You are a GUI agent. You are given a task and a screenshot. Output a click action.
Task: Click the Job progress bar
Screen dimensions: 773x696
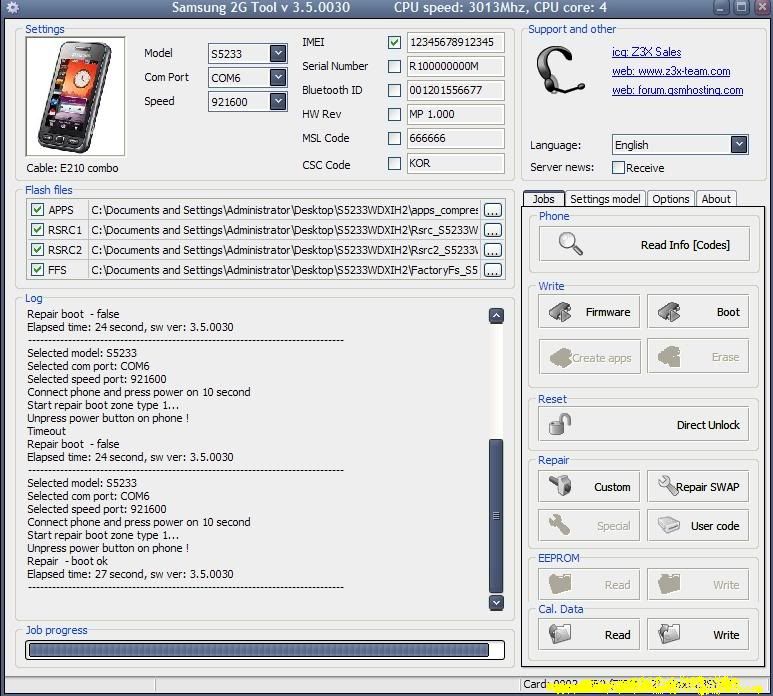point(265,650)
